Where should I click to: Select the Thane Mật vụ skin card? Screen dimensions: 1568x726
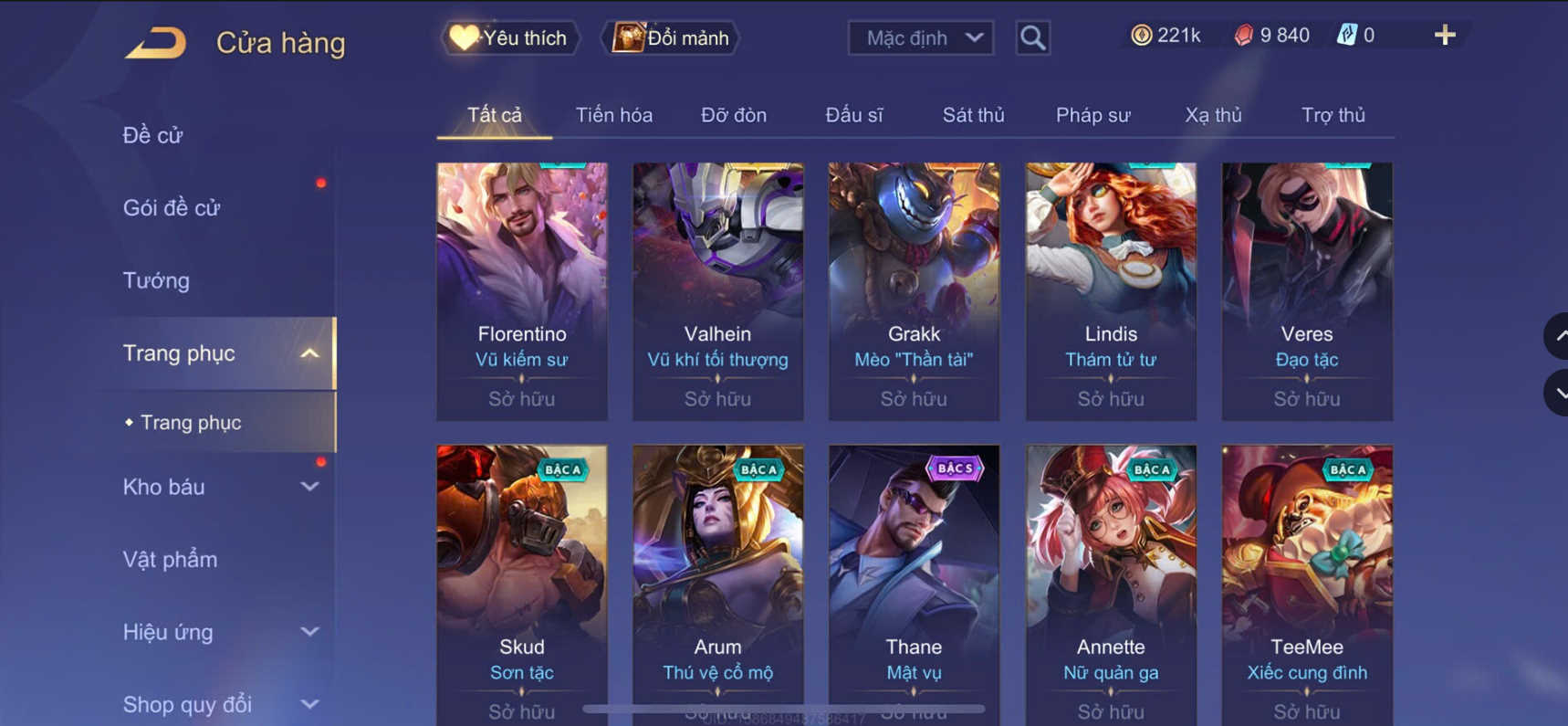click(x=914, y=584)
